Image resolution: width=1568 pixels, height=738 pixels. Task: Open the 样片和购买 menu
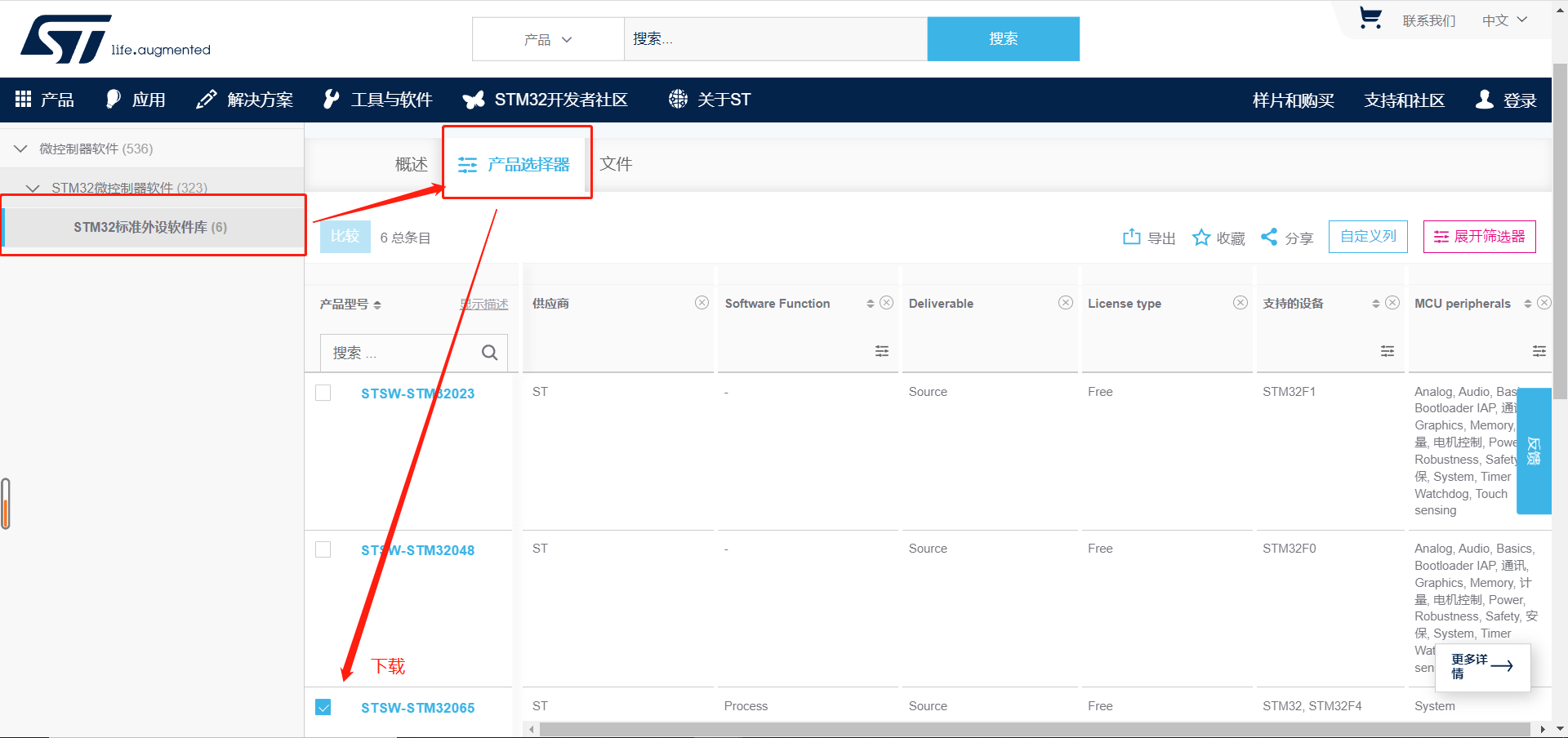coord(1294,100)
